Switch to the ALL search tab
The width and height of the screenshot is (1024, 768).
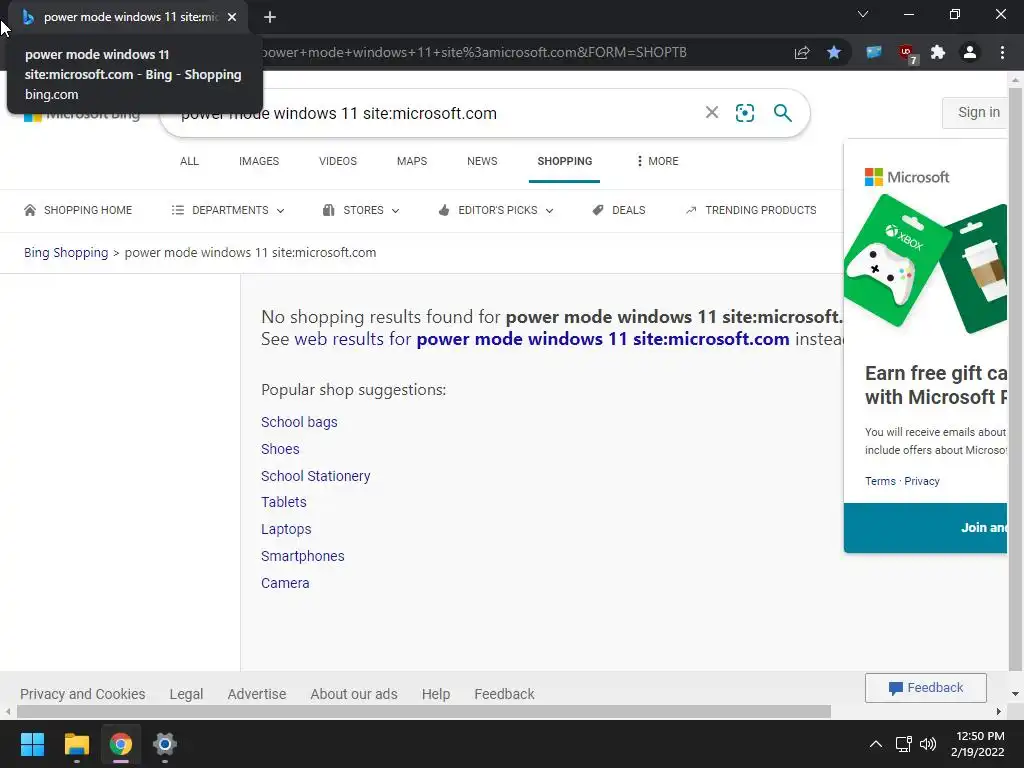[189, 161]
